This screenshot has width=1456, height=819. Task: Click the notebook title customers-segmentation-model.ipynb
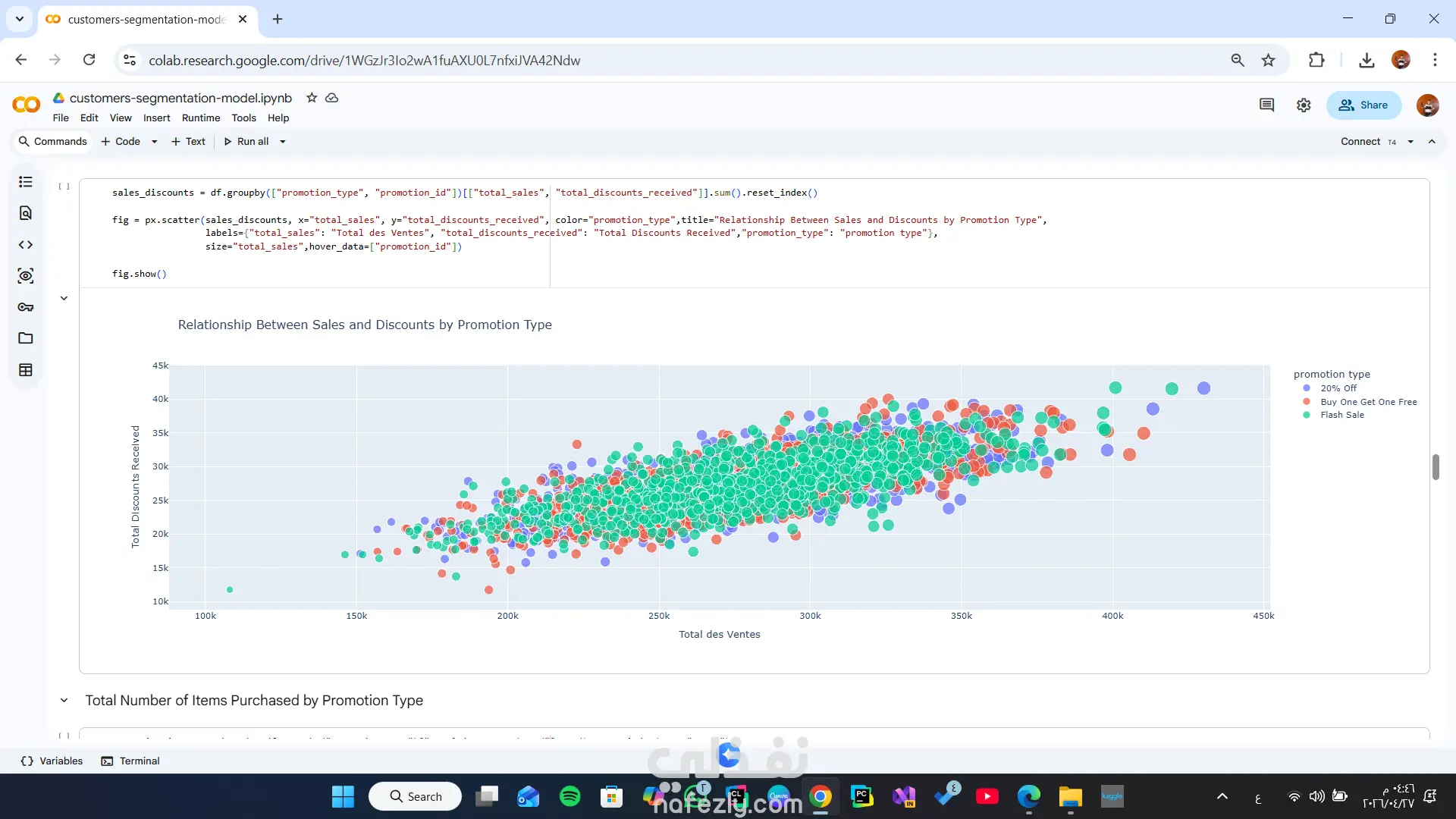[180, 98]
